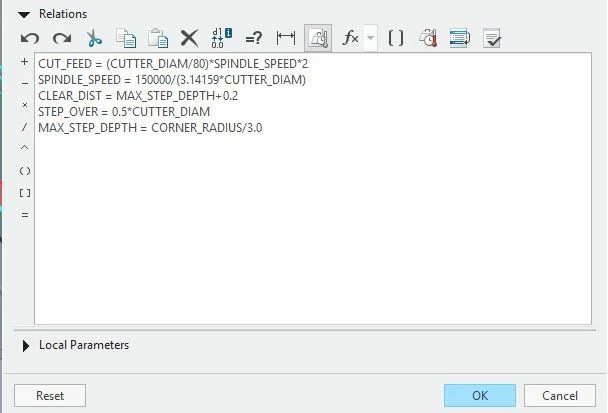Click the CUT_FEED relation line
This screenshot has height=413, width=608.
[x=173, y=64]
